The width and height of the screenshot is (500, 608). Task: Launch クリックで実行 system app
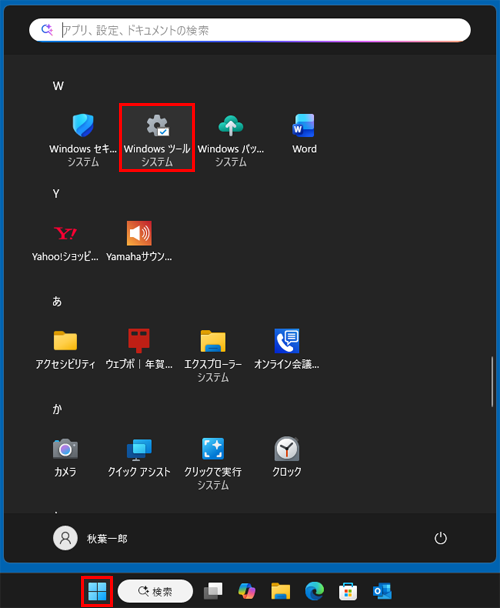pos(213,463)
